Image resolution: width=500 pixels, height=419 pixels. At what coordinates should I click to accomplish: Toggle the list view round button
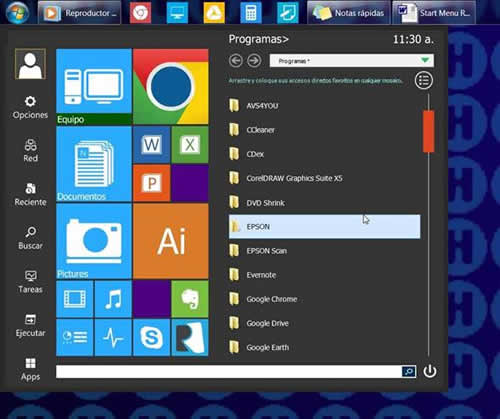tap(424, 80)
